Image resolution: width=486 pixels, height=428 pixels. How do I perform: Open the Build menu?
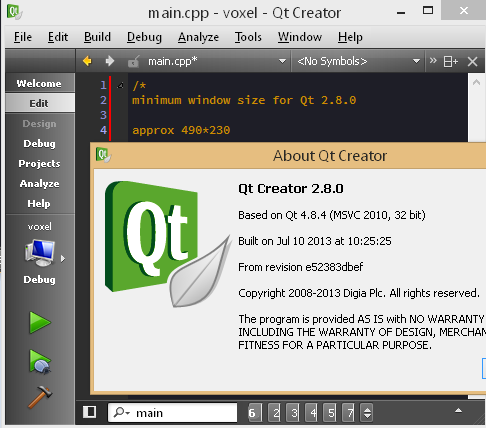click(97, 37)
